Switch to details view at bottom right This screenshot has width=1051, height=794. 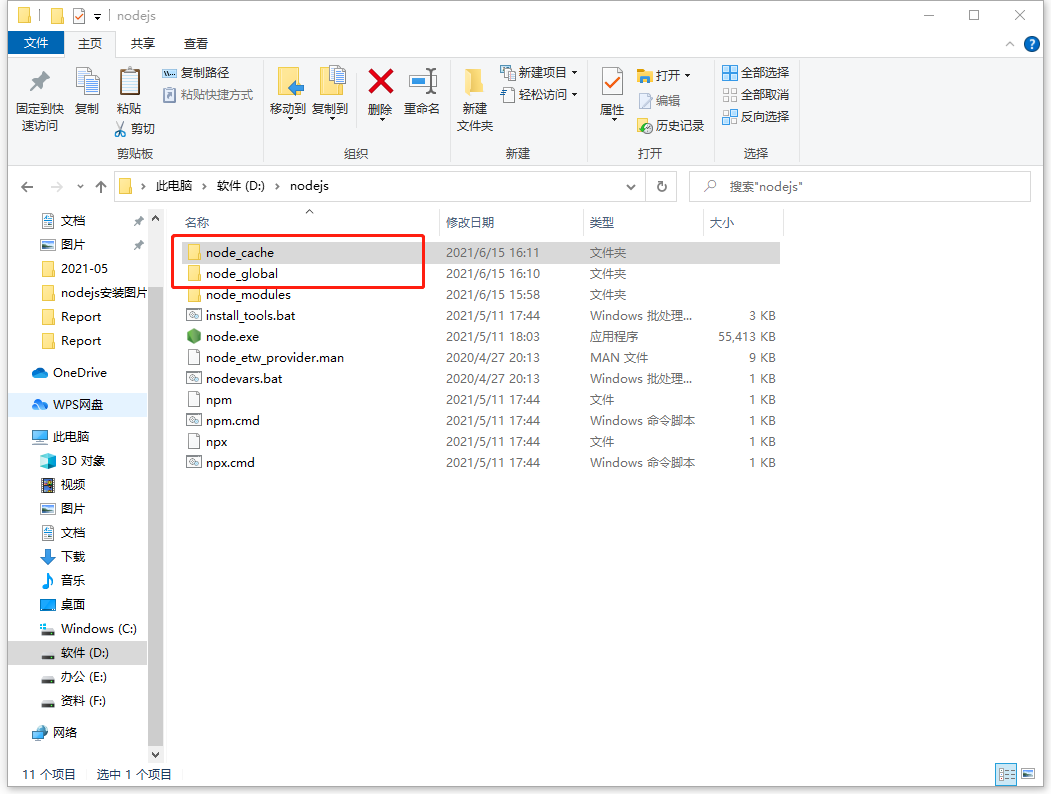click(1006, 774)
